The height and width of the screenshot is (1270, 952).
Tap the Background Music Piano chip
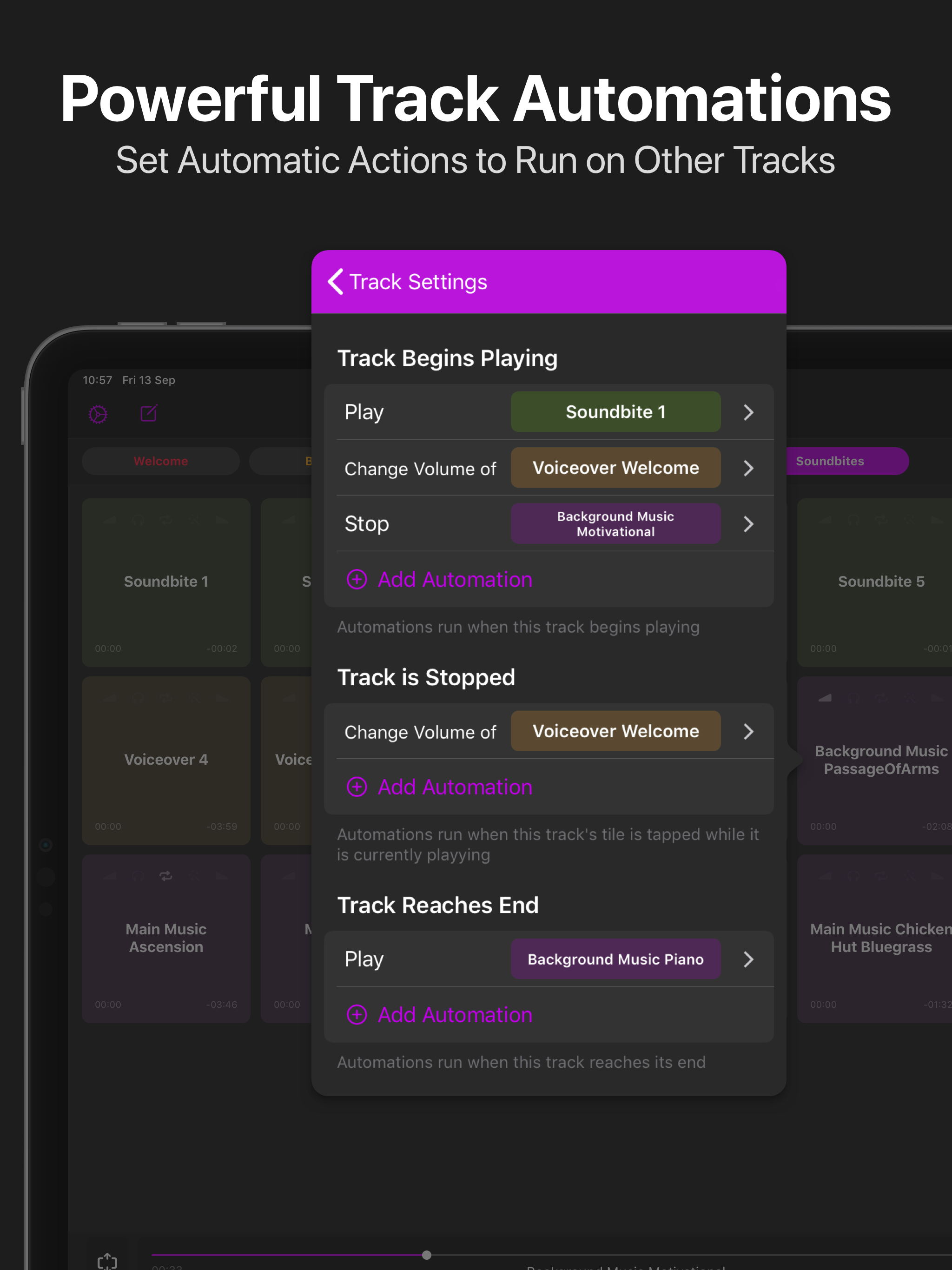(x=615, y=959)
